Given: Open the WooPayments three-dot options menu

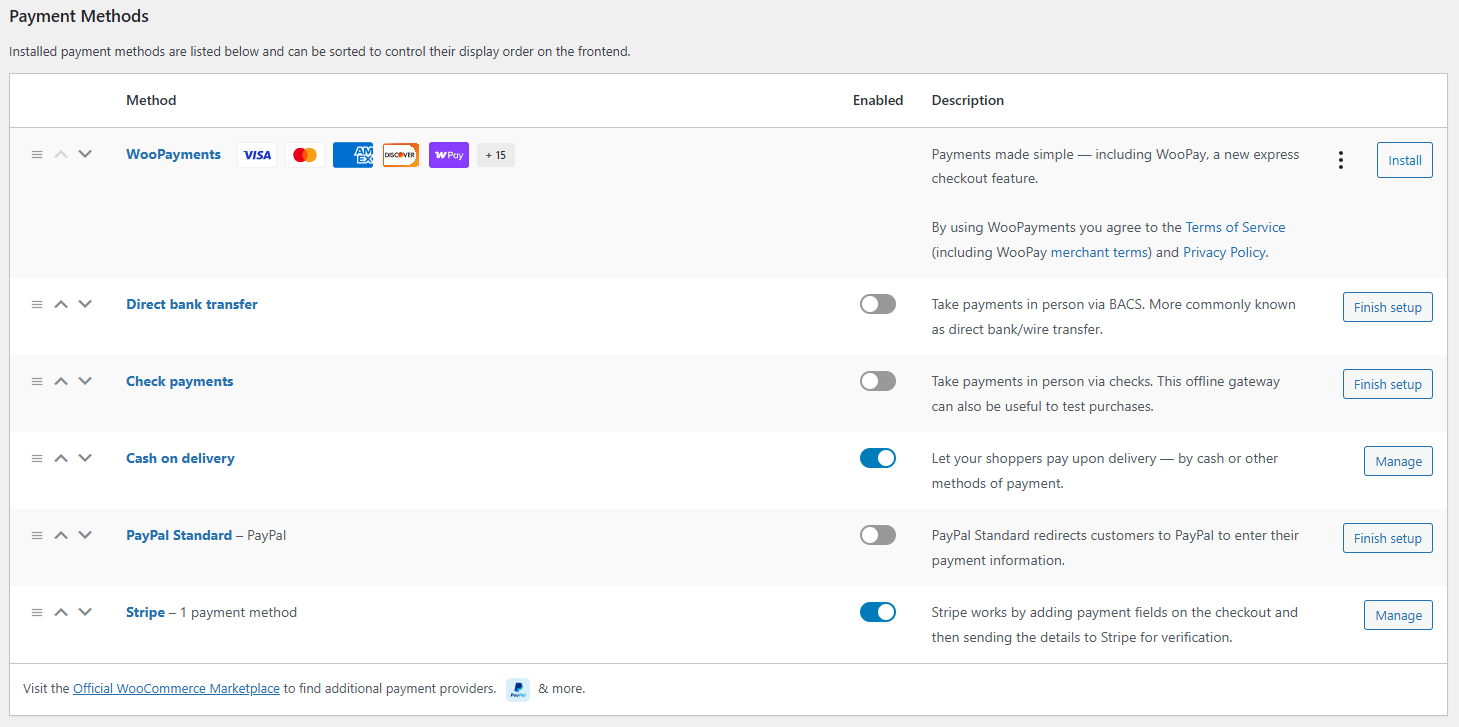Looking at the screenshot, I should [1341, 160].
